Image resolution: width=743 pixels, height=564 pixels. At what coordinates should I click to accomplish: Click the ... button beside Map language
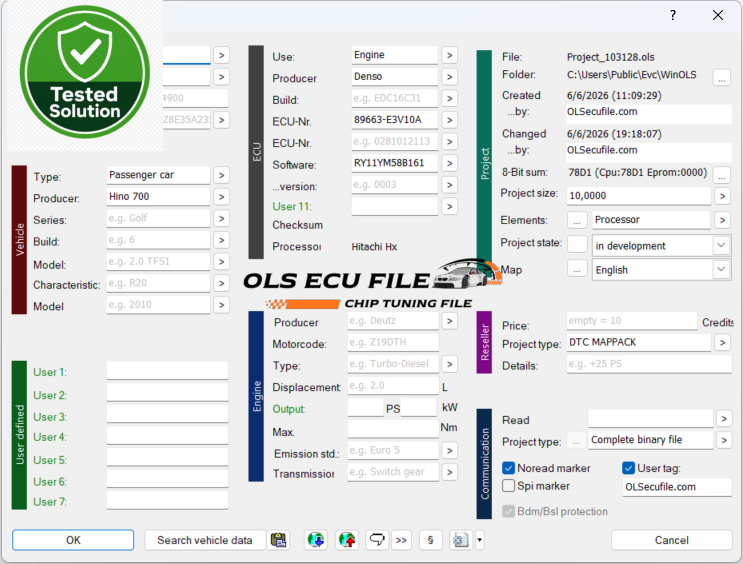point(577,270)
